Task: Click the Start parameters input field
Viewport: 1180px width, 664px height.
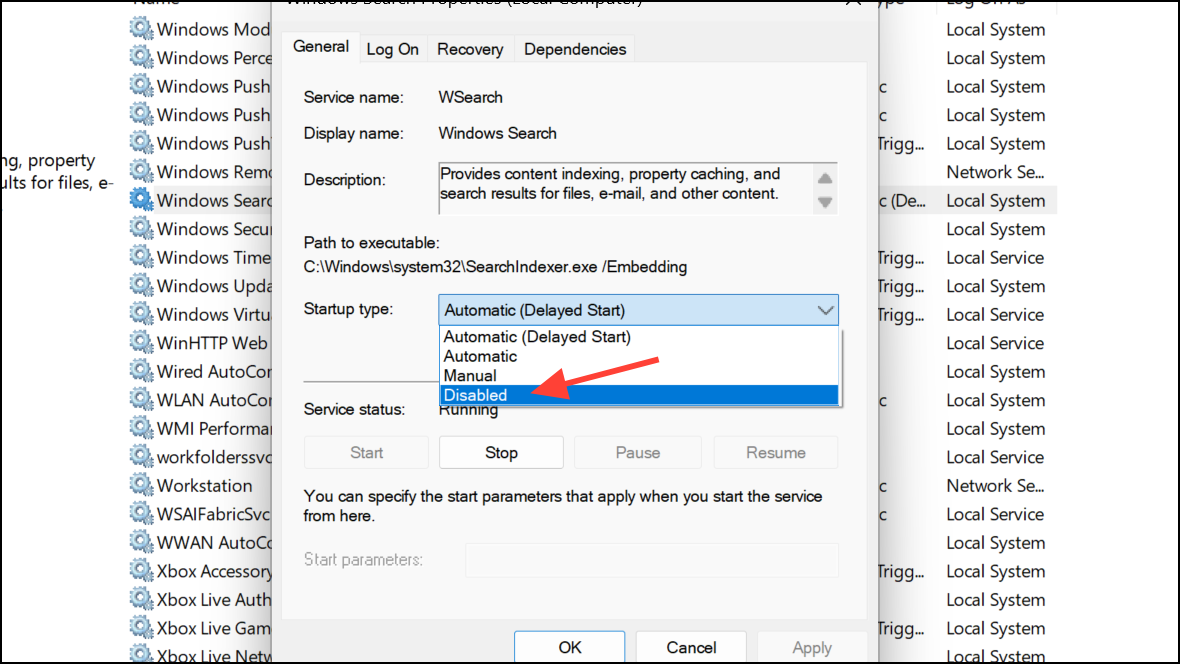Action: (652, 560)
